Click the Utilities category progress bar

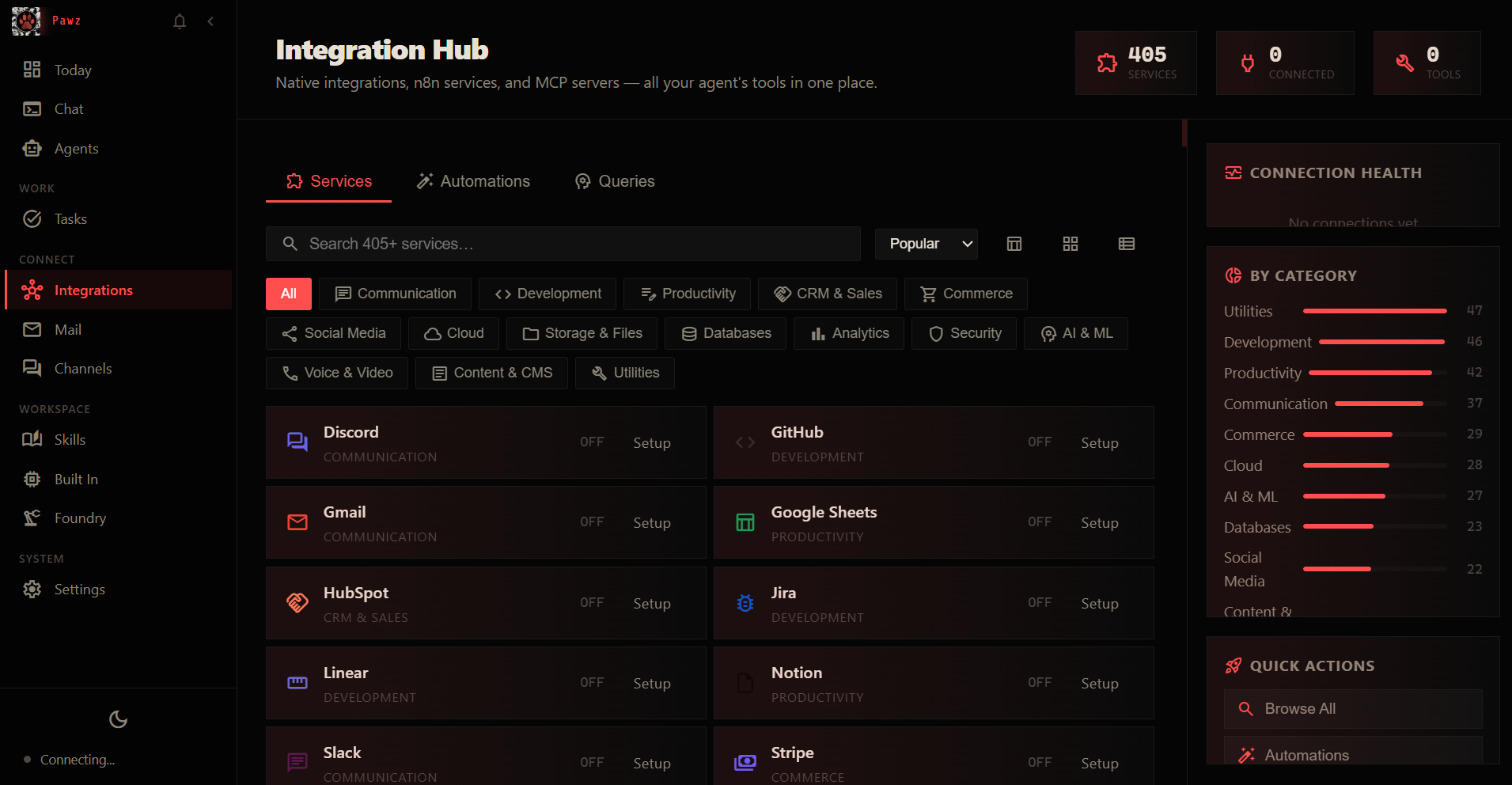pos(1374,310)
